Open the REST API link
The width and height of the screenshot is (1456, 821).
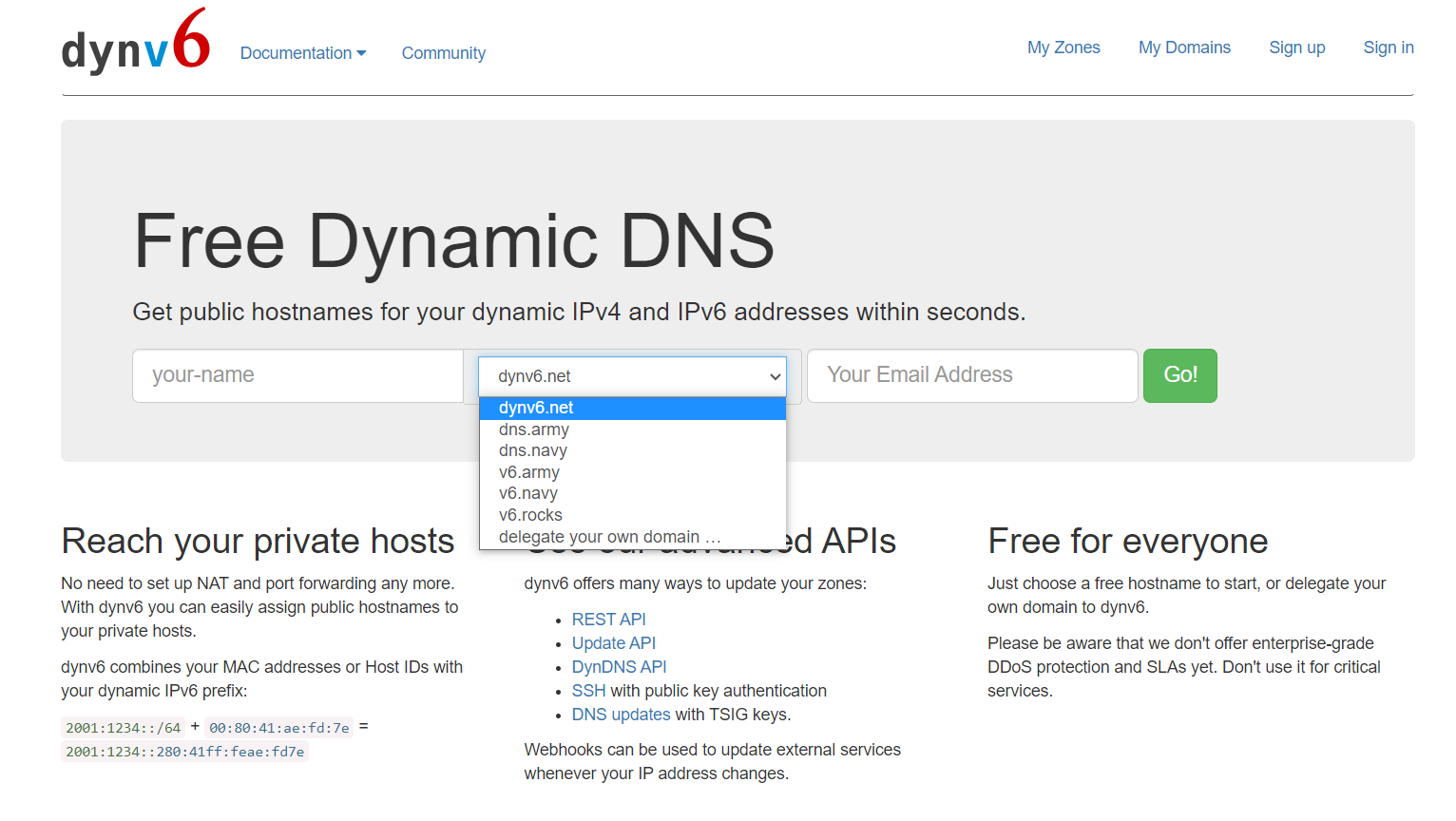[608, 620]
